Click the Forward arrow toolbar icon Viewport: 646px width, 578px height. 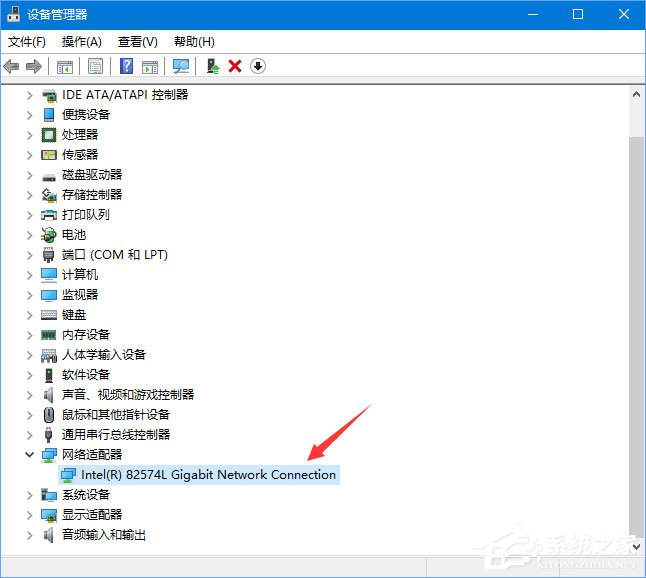click(x=34, y=66)
